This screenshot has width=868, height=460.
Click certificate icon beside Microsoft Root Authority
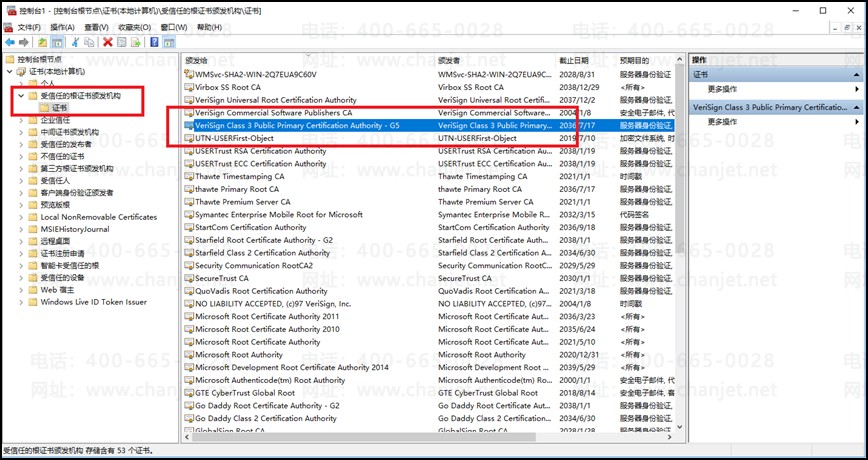pos(189,355)
